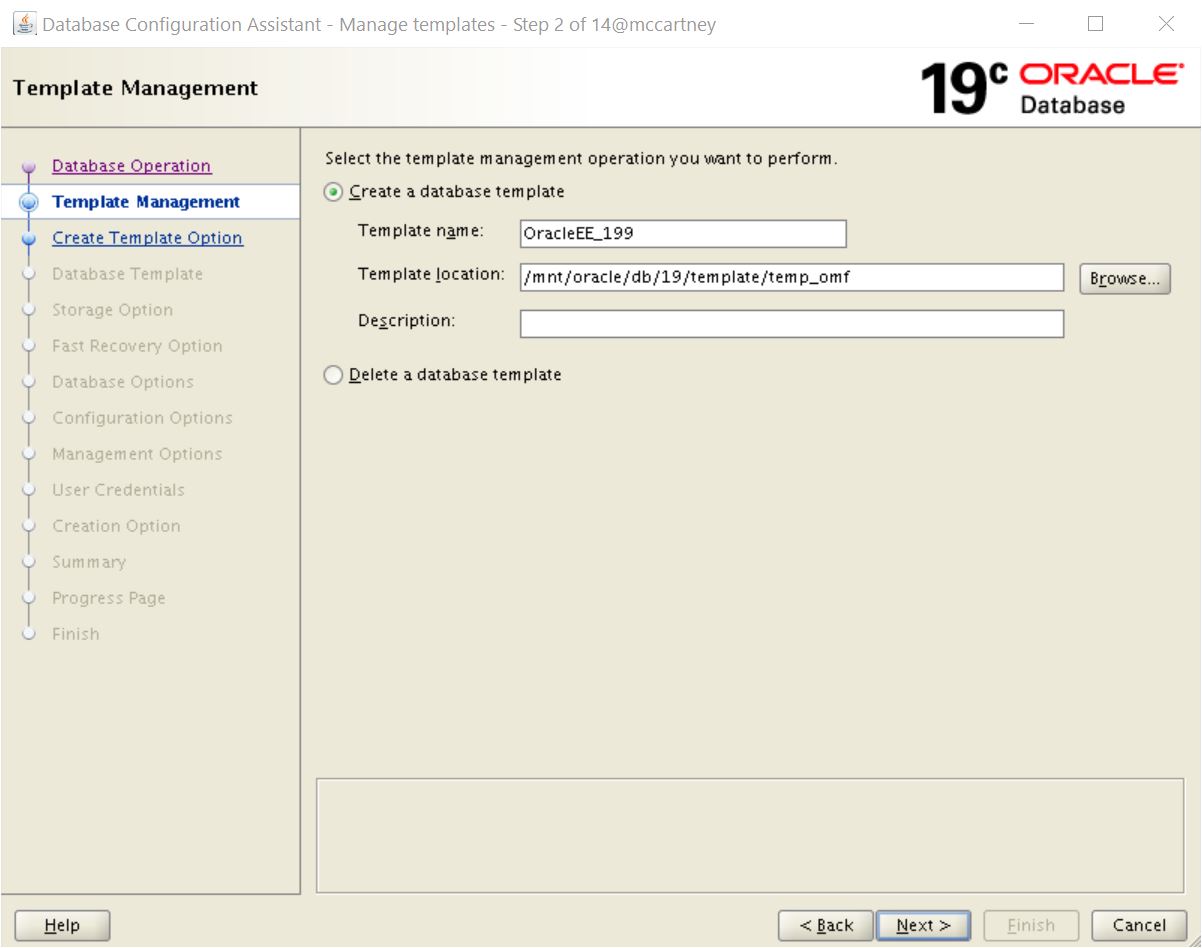The width and height of the screenshot is (1202, 948).
Task: Click the Java icon in title bar
Action: (x=24, y=24)
